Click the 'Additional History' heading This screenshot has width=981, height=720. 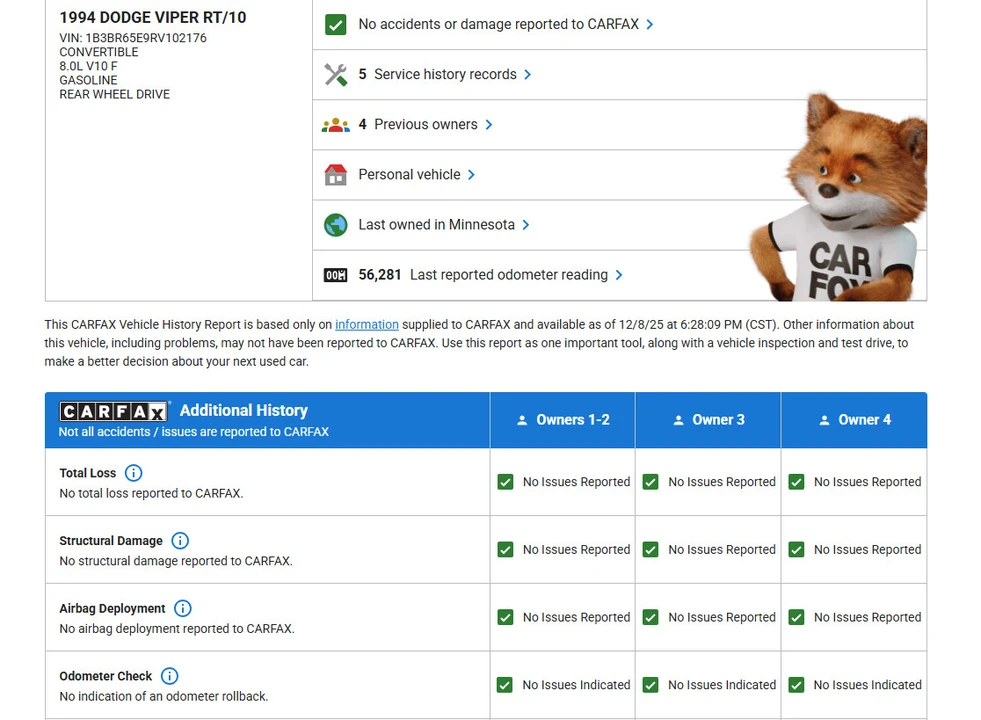pos(244,410)
